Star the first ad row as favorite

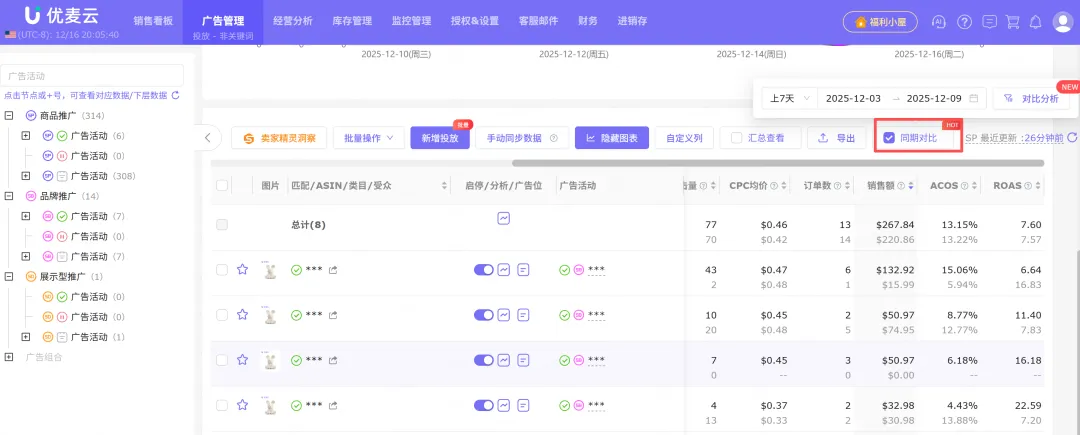[x=242, y=269]
